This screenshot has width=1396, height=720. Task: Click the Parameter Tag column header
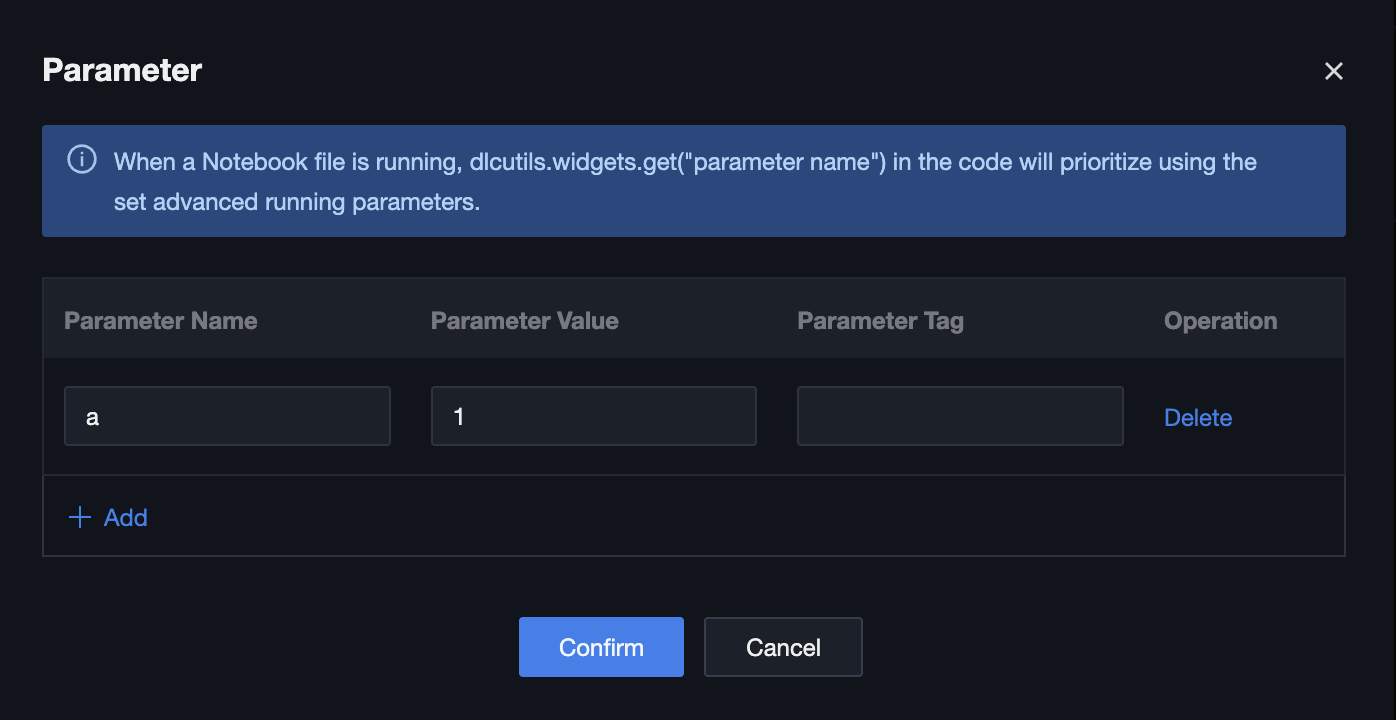pyautogui.click(x=880, y=321)
